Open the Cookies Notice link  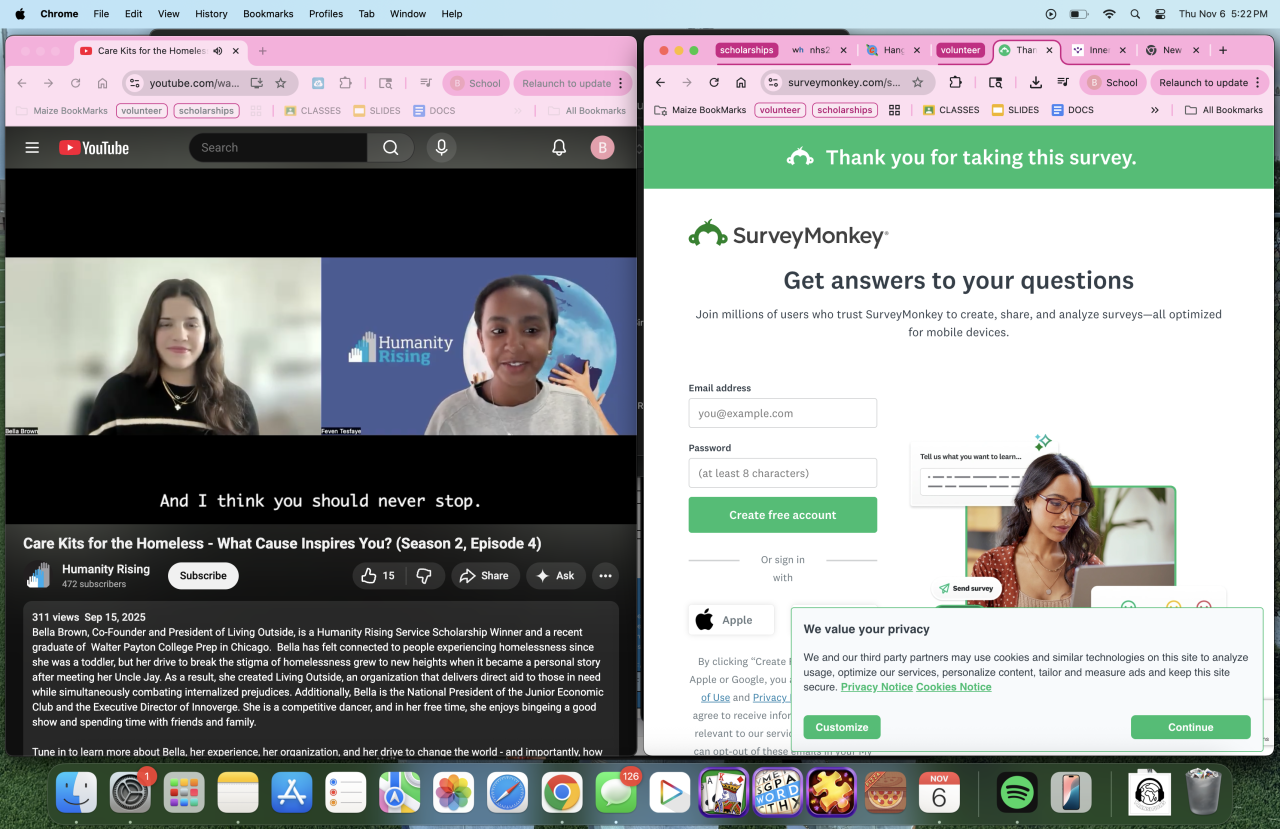pos(954,687)
